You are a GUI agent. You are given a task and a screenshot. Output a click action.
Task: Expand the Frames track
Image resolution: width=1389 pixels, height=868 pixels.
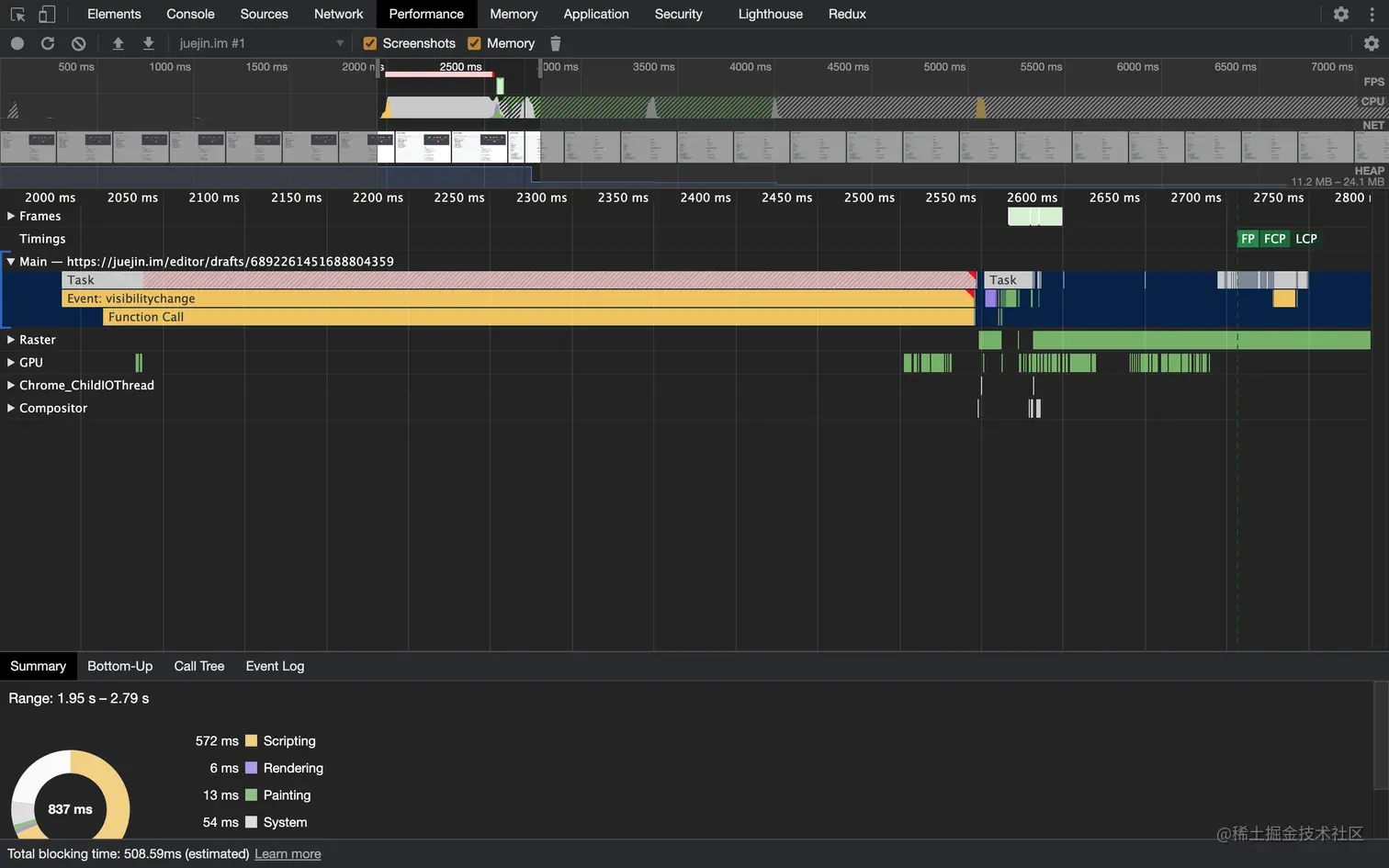[x=11, y=216]
